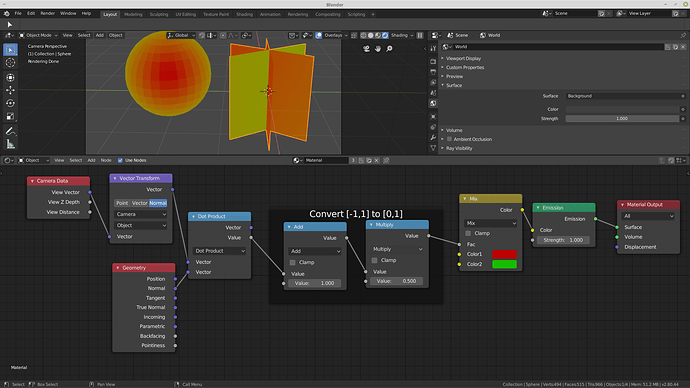Open the File menu
Screen dimensions: 690x388
[18, 14]
